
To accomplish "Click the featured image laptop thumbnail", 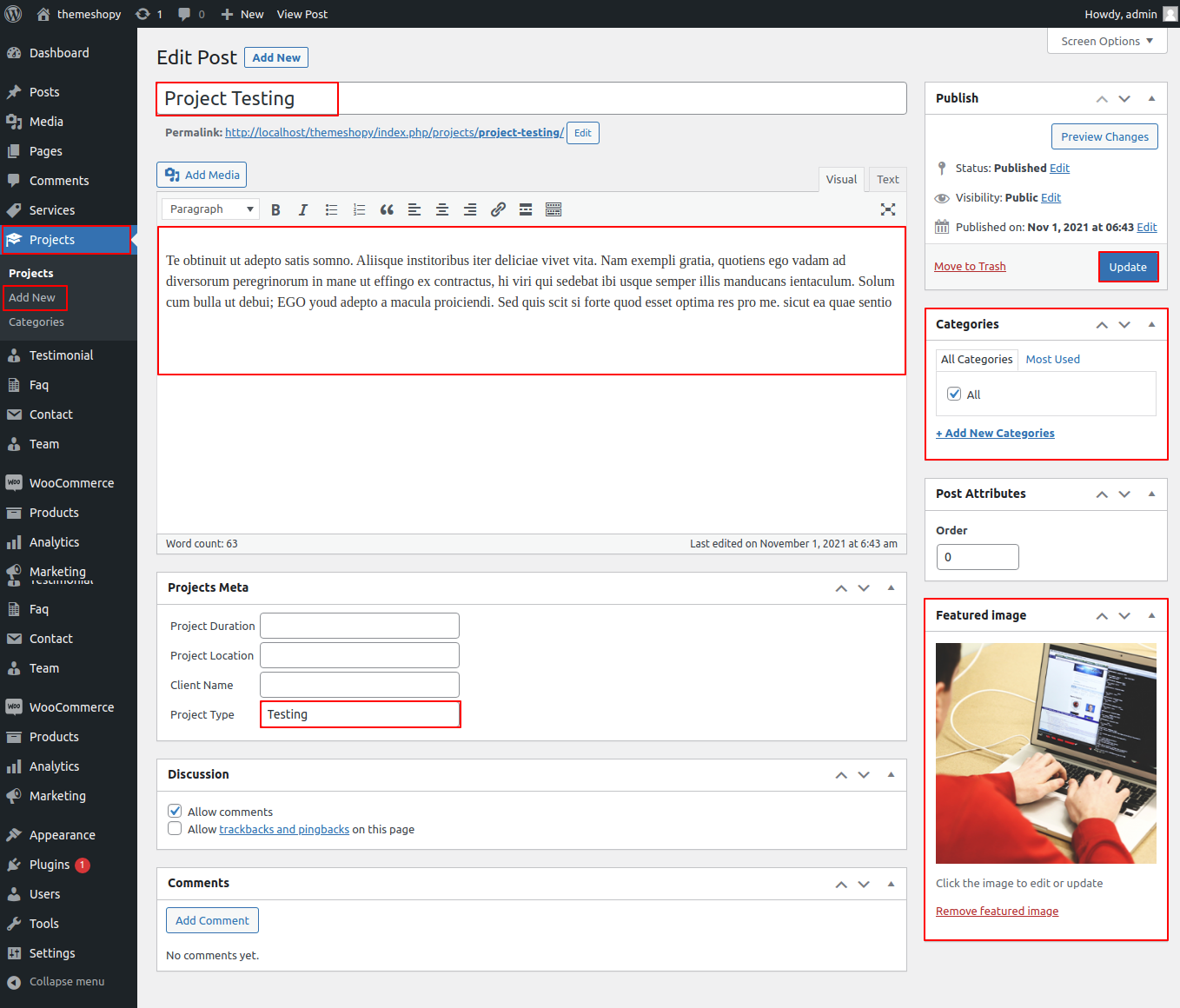I will coord(1045,753).
